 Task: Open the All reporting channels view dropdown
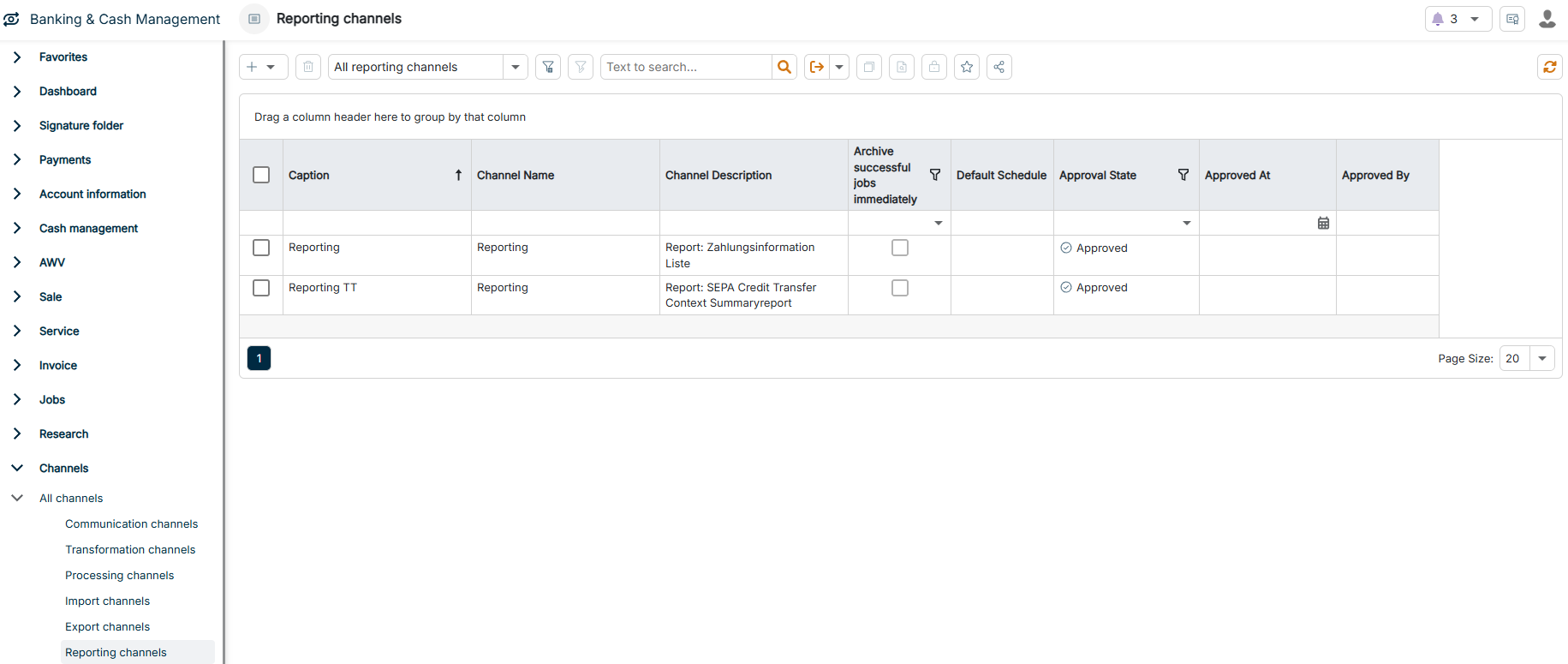click(515, 67)
